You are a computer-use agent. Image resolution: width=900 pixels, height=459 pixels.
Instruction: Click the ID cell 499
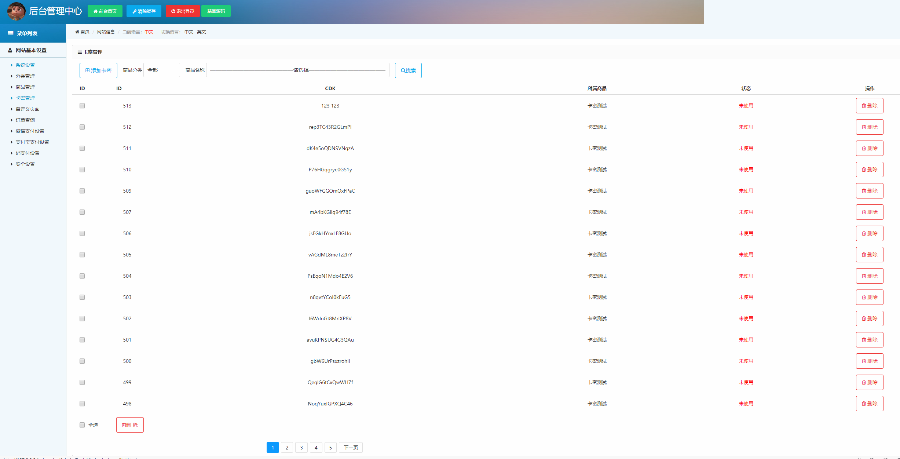point(127,382)
